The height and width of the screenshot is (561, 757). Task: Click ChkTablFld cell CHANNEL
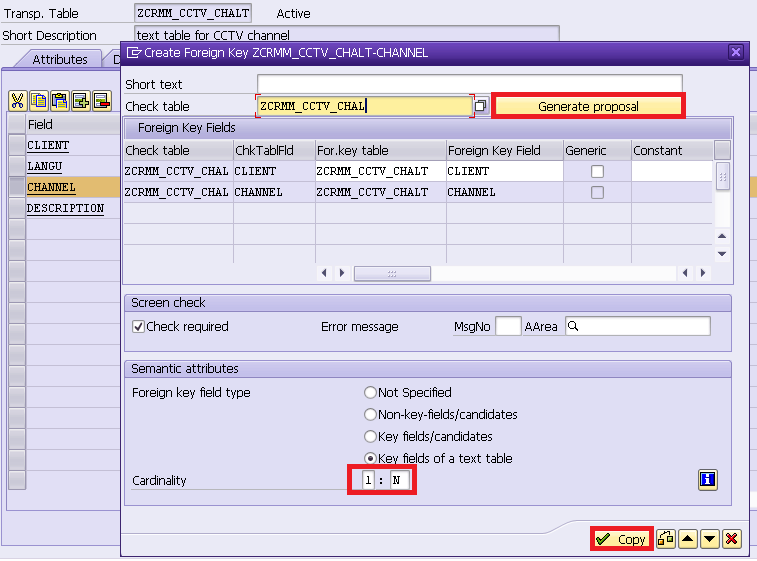point(274,192)
